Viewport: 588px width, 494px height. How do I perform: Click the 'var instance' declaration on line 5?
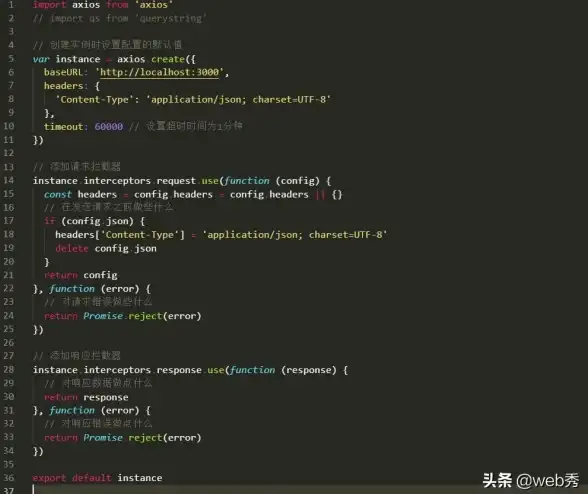point(67,59)
